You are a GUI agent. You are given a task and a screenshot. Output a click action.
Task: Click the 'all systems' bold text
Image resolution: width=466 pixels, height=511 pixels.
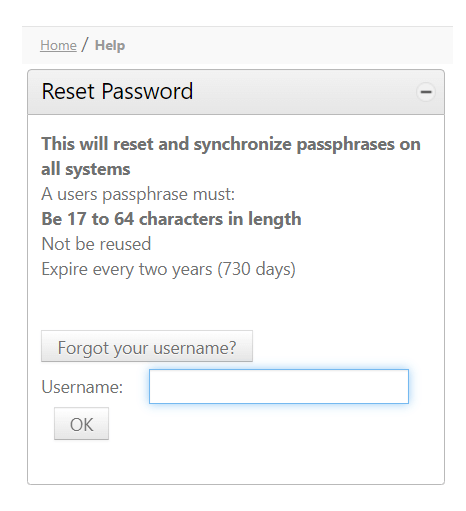coord(86,169)
